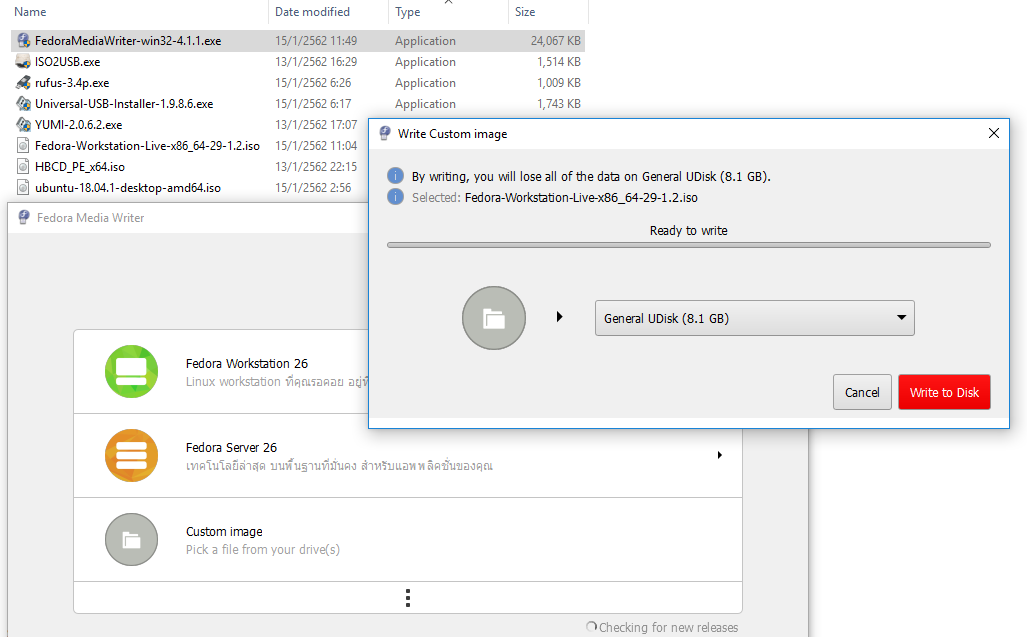Click the round folder icon in Write dialog
The image size is (1027, 637).
(x=493, y=318)
